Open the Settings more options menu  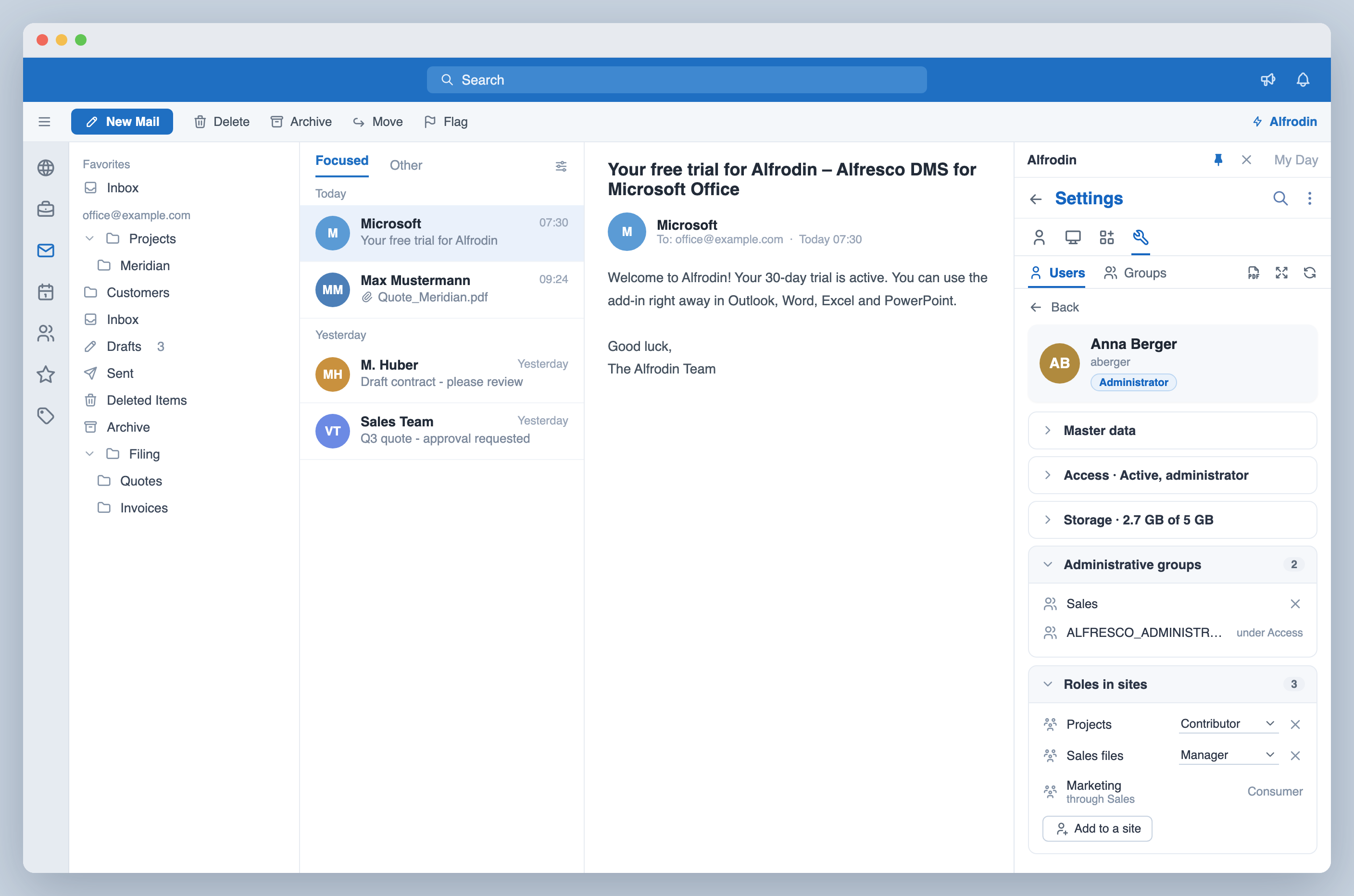pyautogui.click(x=1309, y=199)
